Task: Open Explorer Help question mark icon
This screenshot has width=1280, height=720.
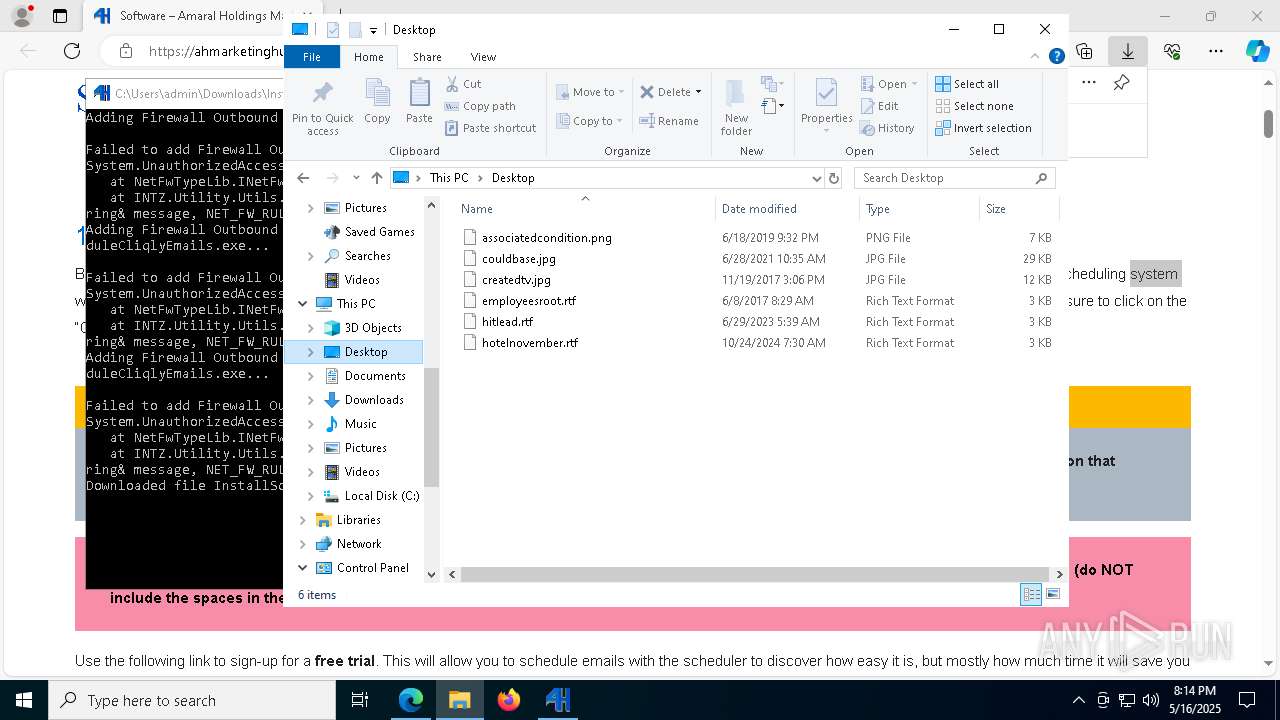Action: [1056, 57]
